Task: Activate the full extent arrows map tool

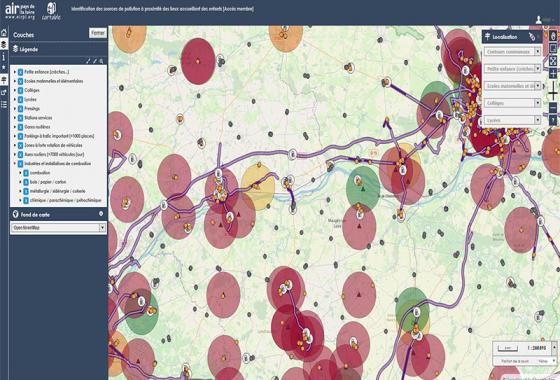Action: pos(553,60)
